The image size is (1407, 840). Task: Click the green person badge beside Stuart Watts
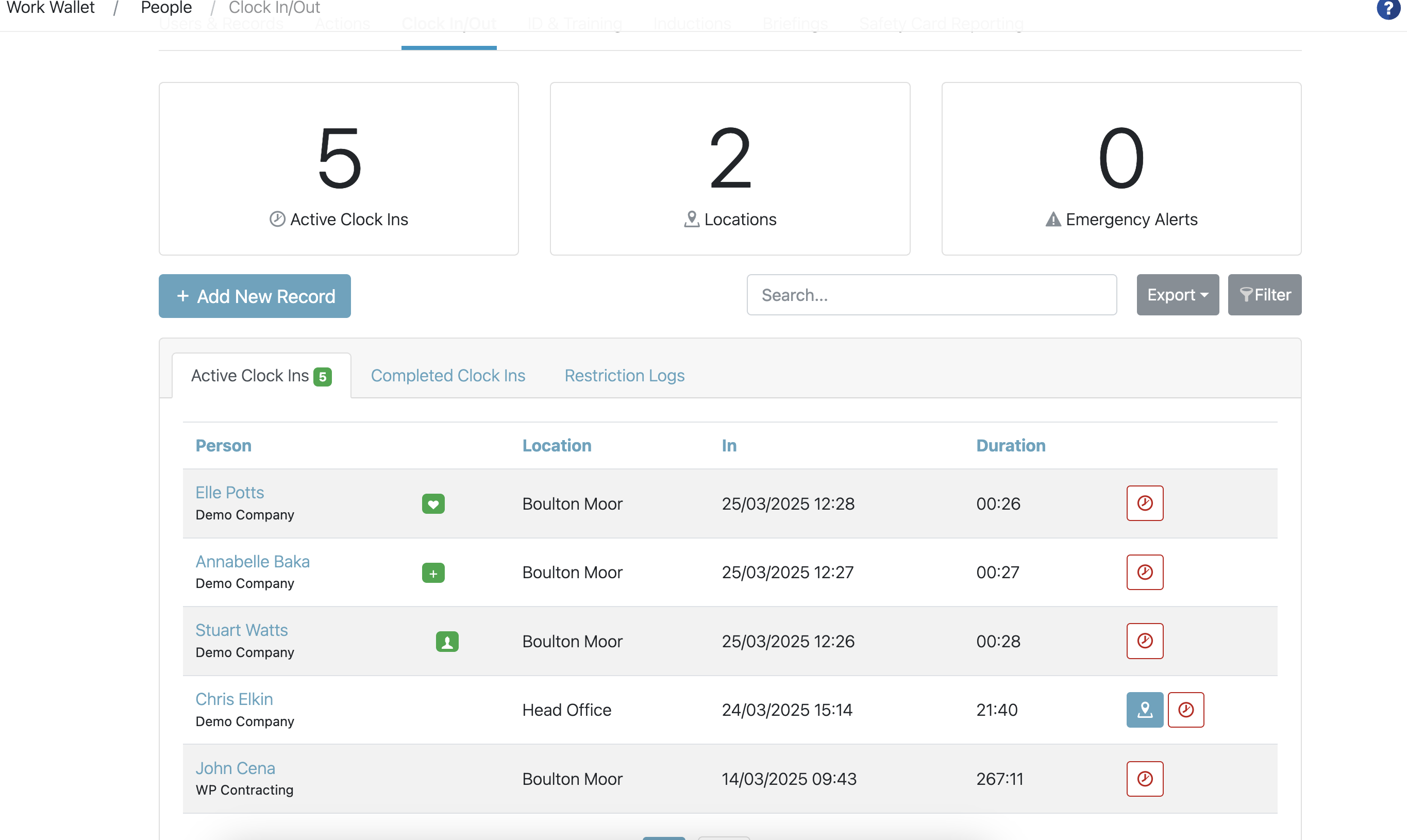pyautogui.click(x=447, y=642)
